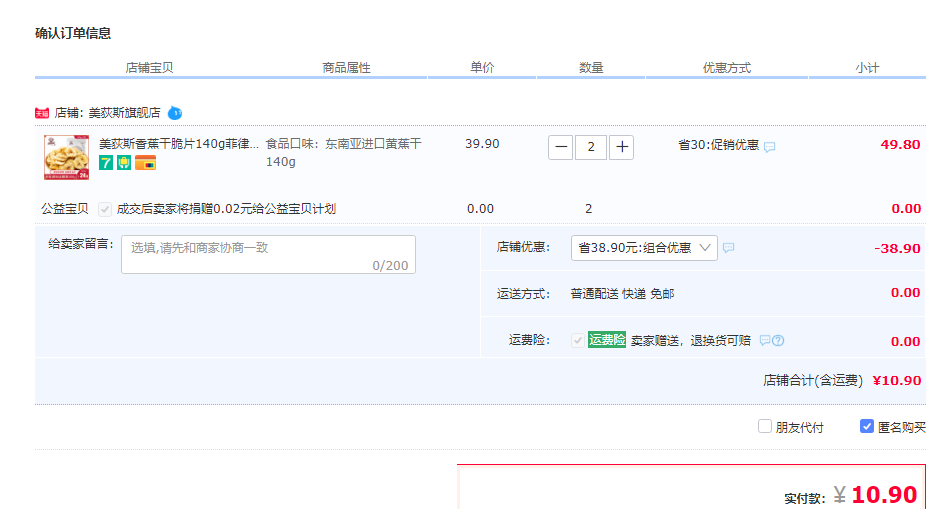Open the blue Wangwang chat icon
Image resolution: width=934 pixels, height=509 pixels.
(175, 113)
